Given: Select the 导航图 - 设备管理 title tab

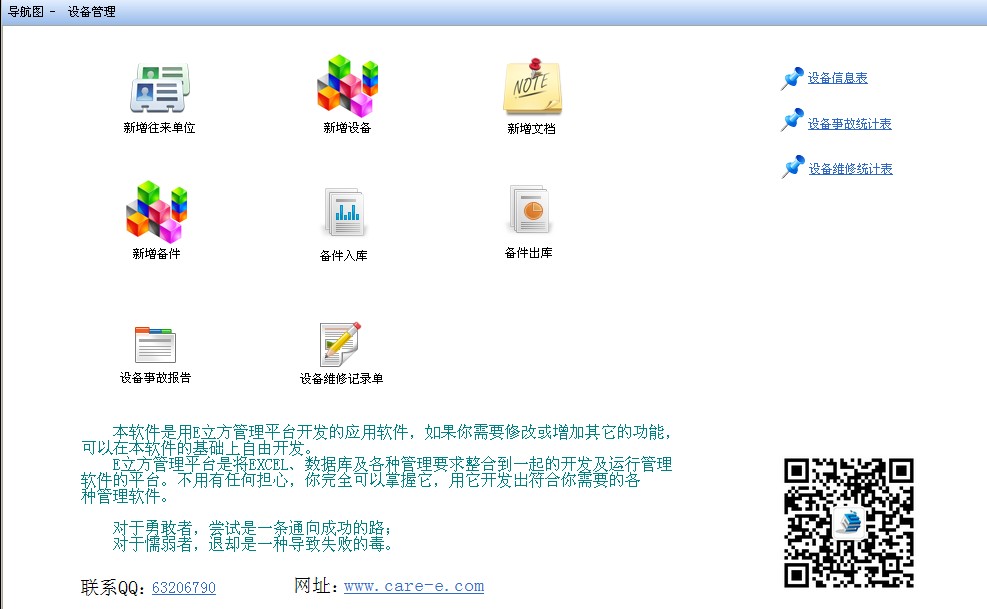Looking at the screenshot, I should (x=61, y=12).
